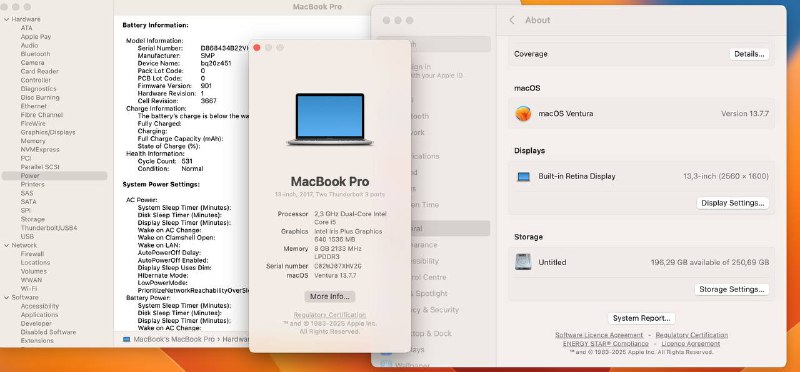
Task: Select SAS in the Hardware list
Action: [27, 193]
